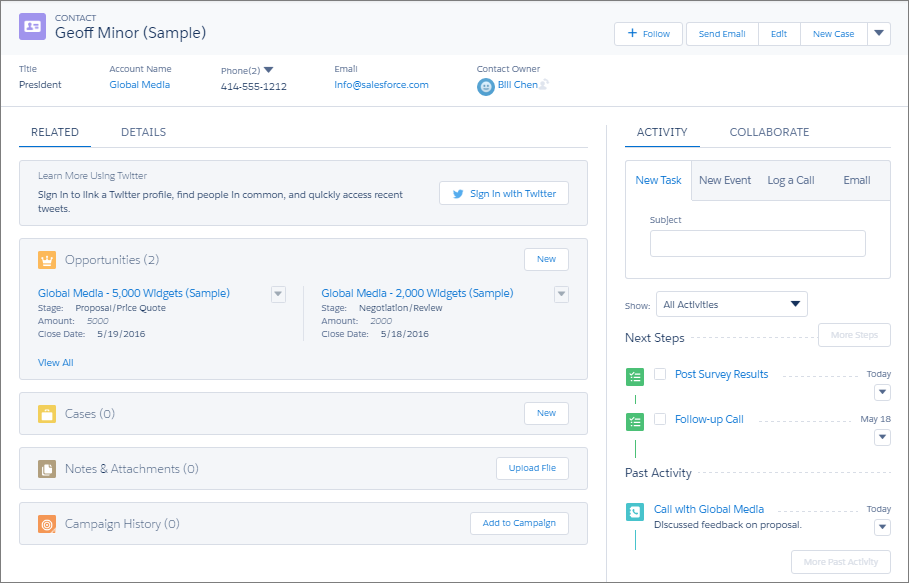The image size is (909, 583).
Task: Open the All Activities filter dropdown
Action: coord(732,304)
